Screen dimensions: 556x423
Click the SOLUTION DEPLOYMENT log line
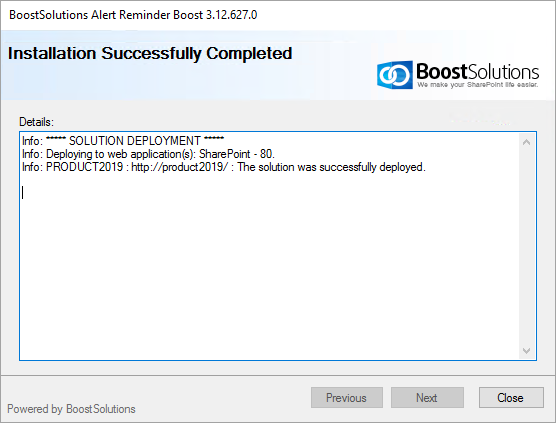(x=123, y=141)
